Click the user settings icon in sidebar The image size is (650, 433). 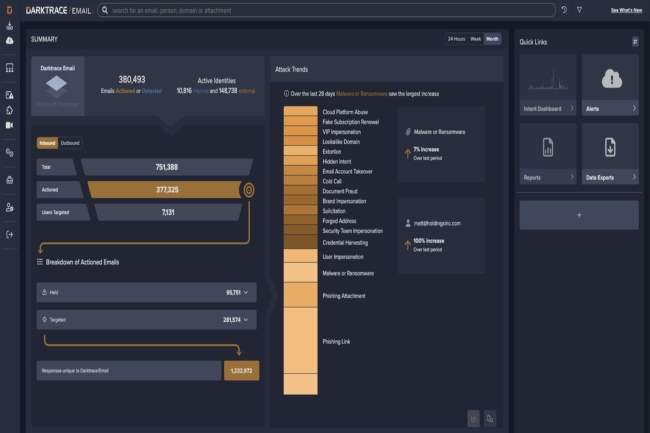pyautogui.click(x=9, y=207)
